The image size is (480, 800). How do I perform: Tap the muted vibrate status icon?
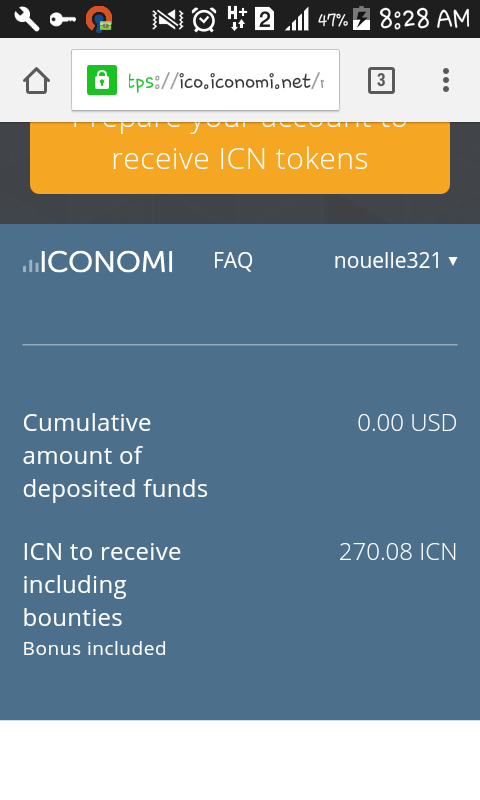(x=168, y=19)
